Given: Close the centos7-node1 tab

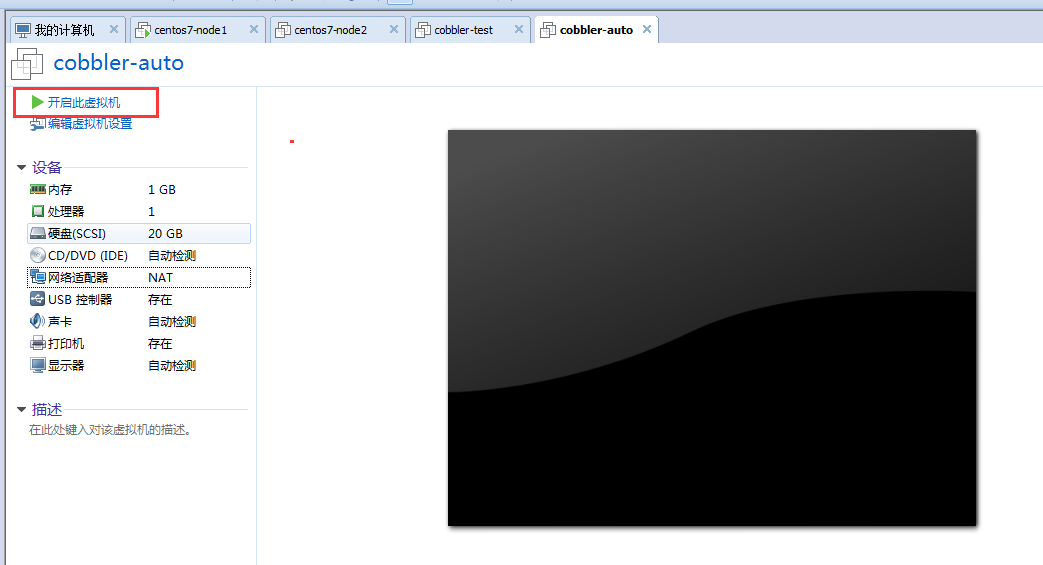Looking at the screenshot, I should (x=253, y=29).
